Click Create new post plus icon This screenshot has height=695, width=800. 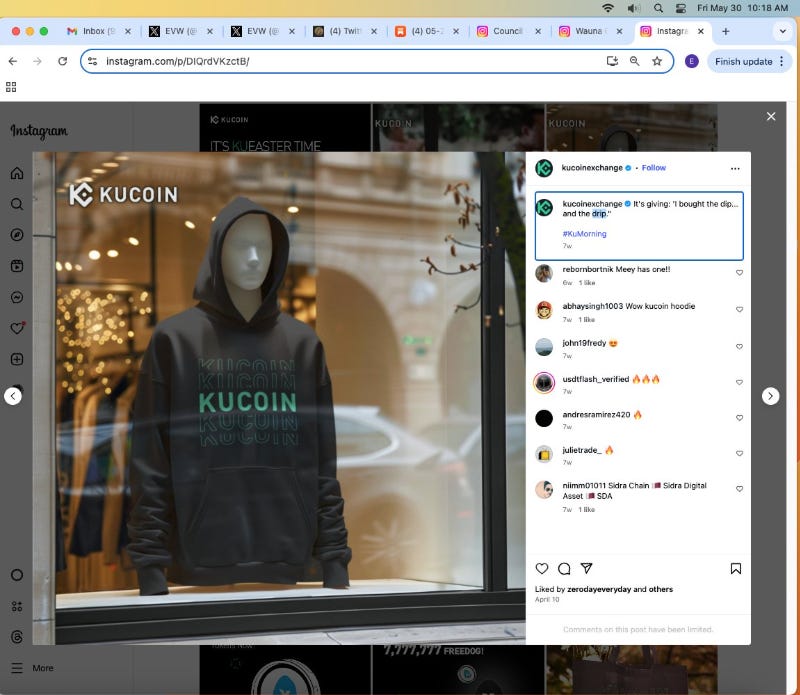[x=17, y=359]
